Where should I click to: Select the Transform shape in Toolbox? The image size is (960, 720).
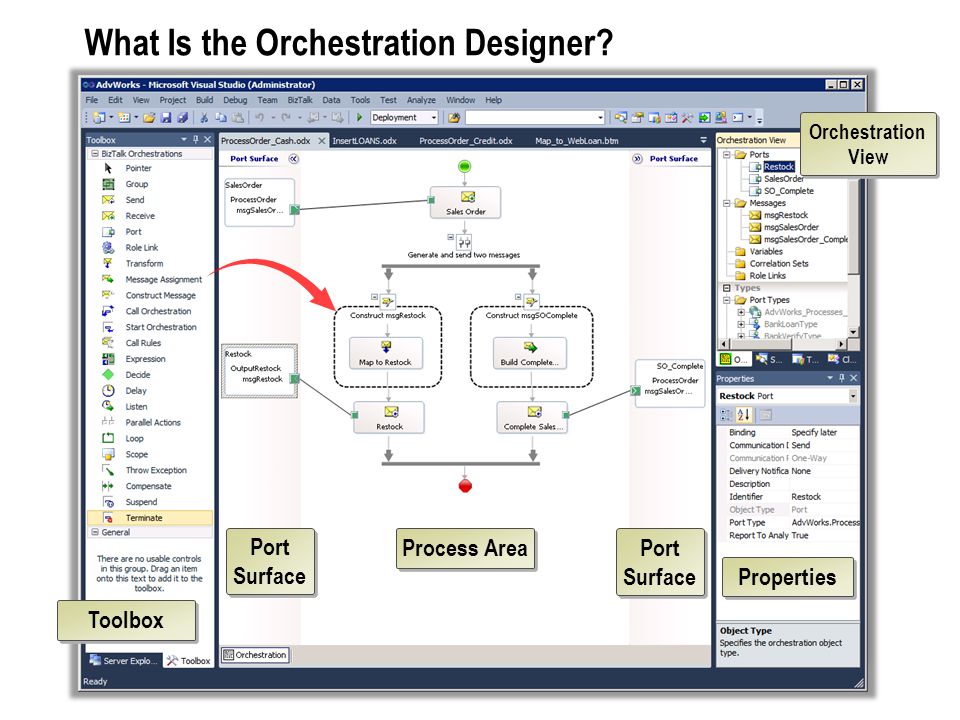[x=144, y=264]
